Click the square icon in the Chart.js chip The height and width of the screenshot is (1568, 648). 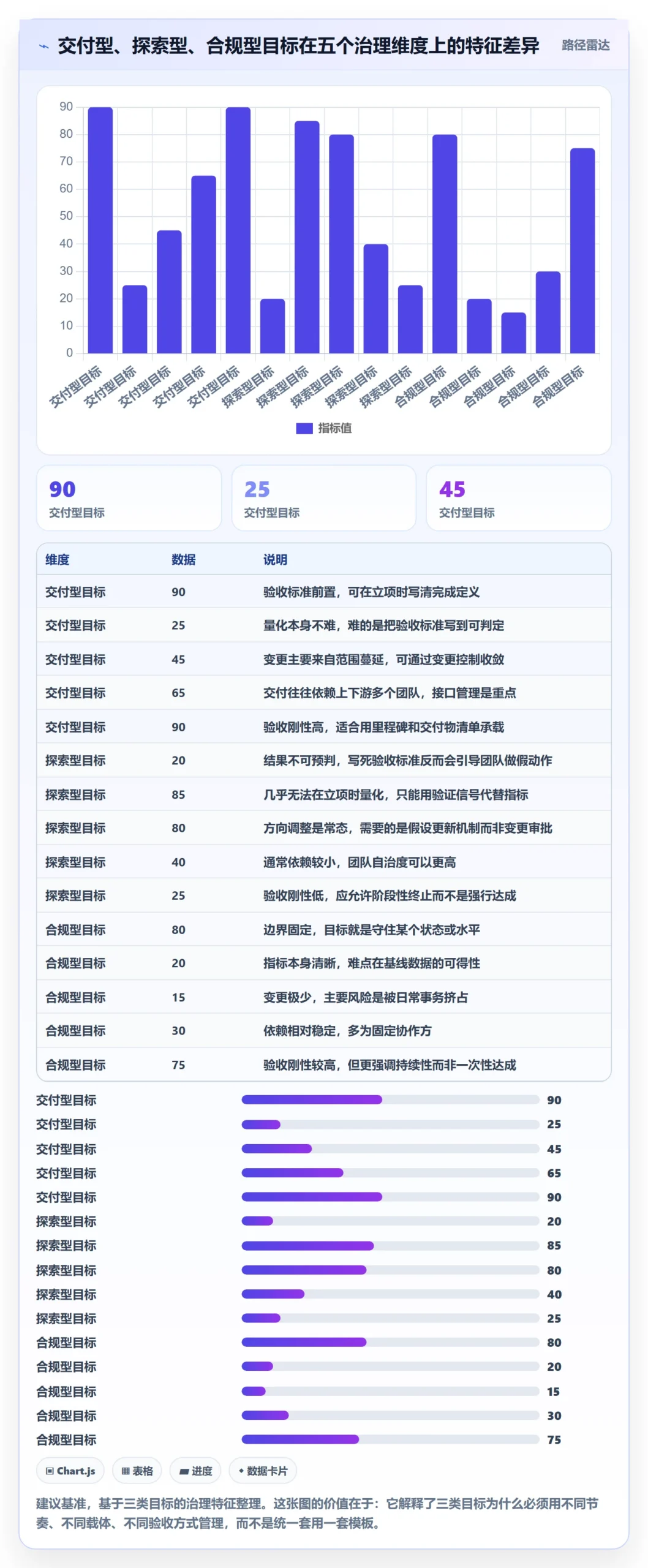click(x=50, y=1471)
